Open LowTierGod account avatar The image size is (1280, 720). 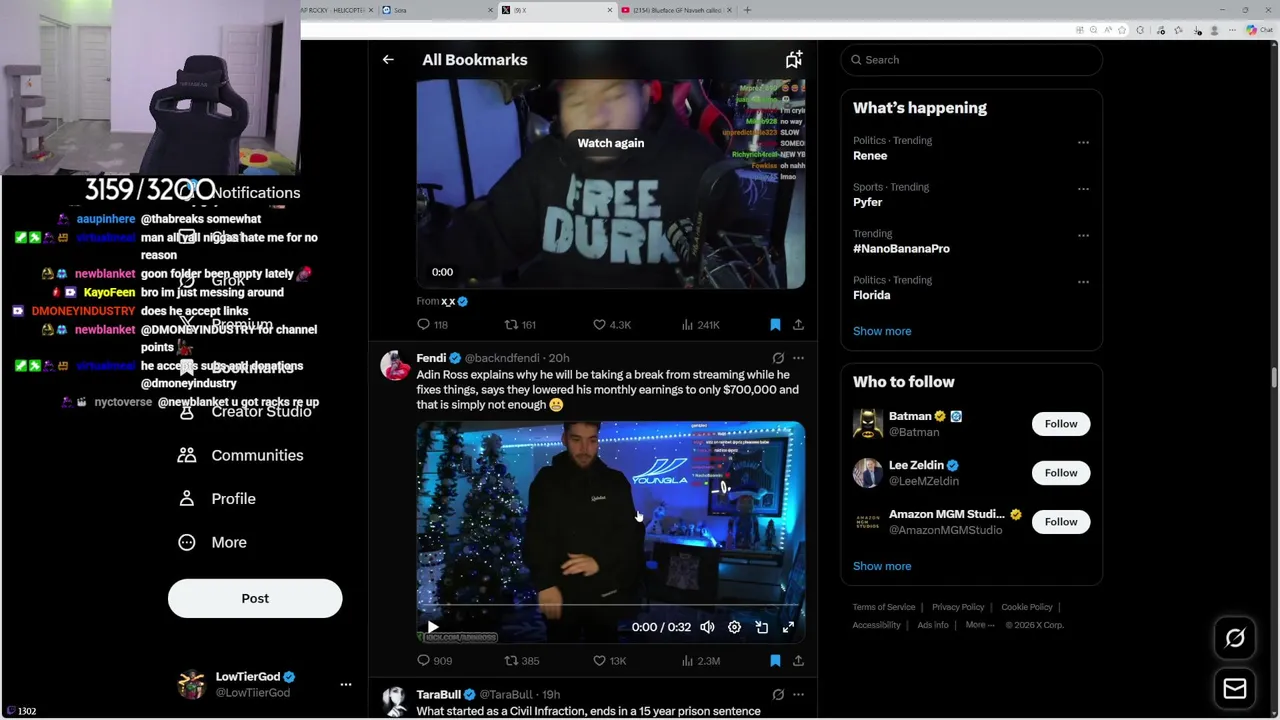tap(191, 685)
